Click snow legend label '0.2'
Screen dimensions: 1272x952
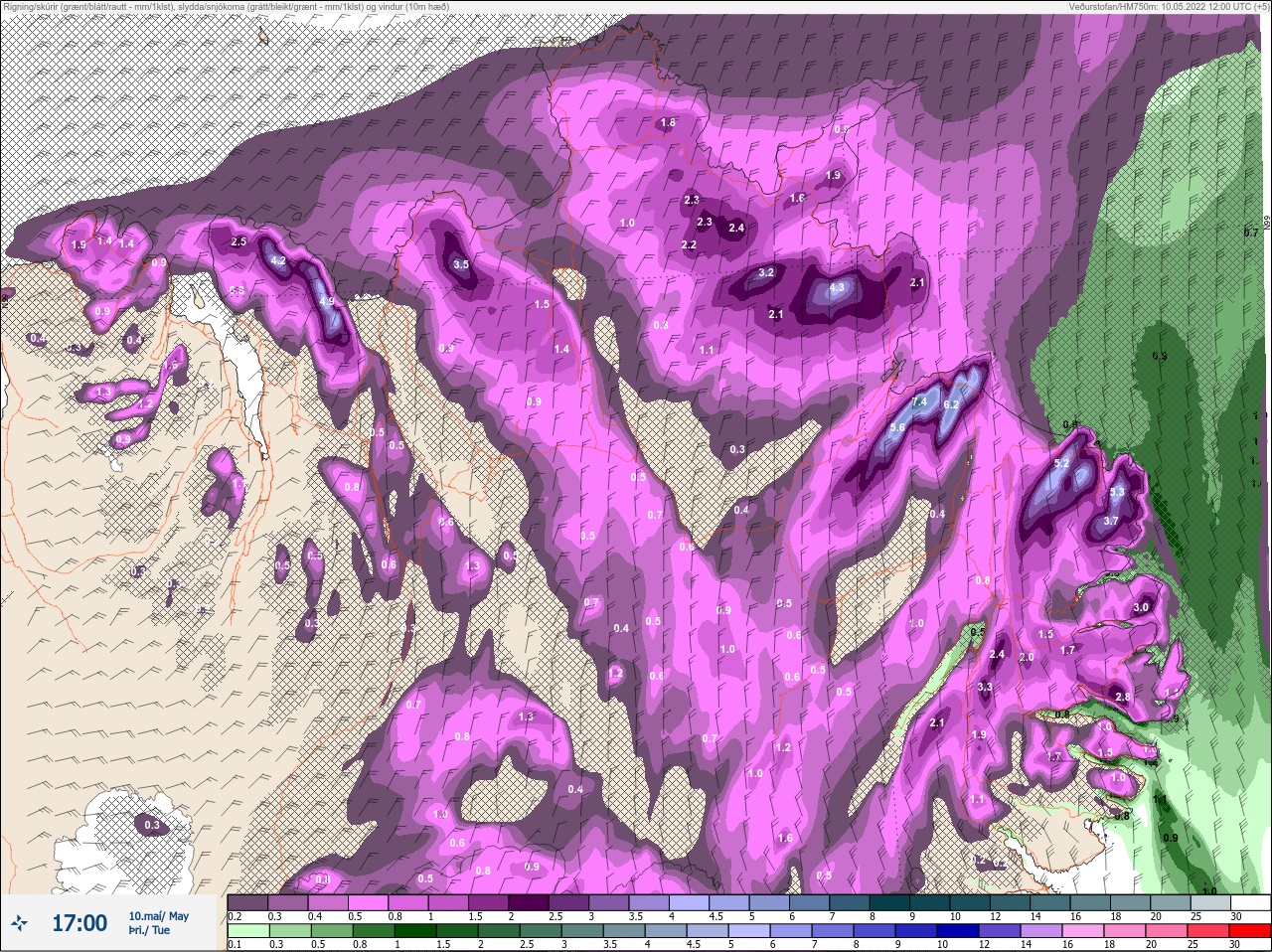coord(236,916)
